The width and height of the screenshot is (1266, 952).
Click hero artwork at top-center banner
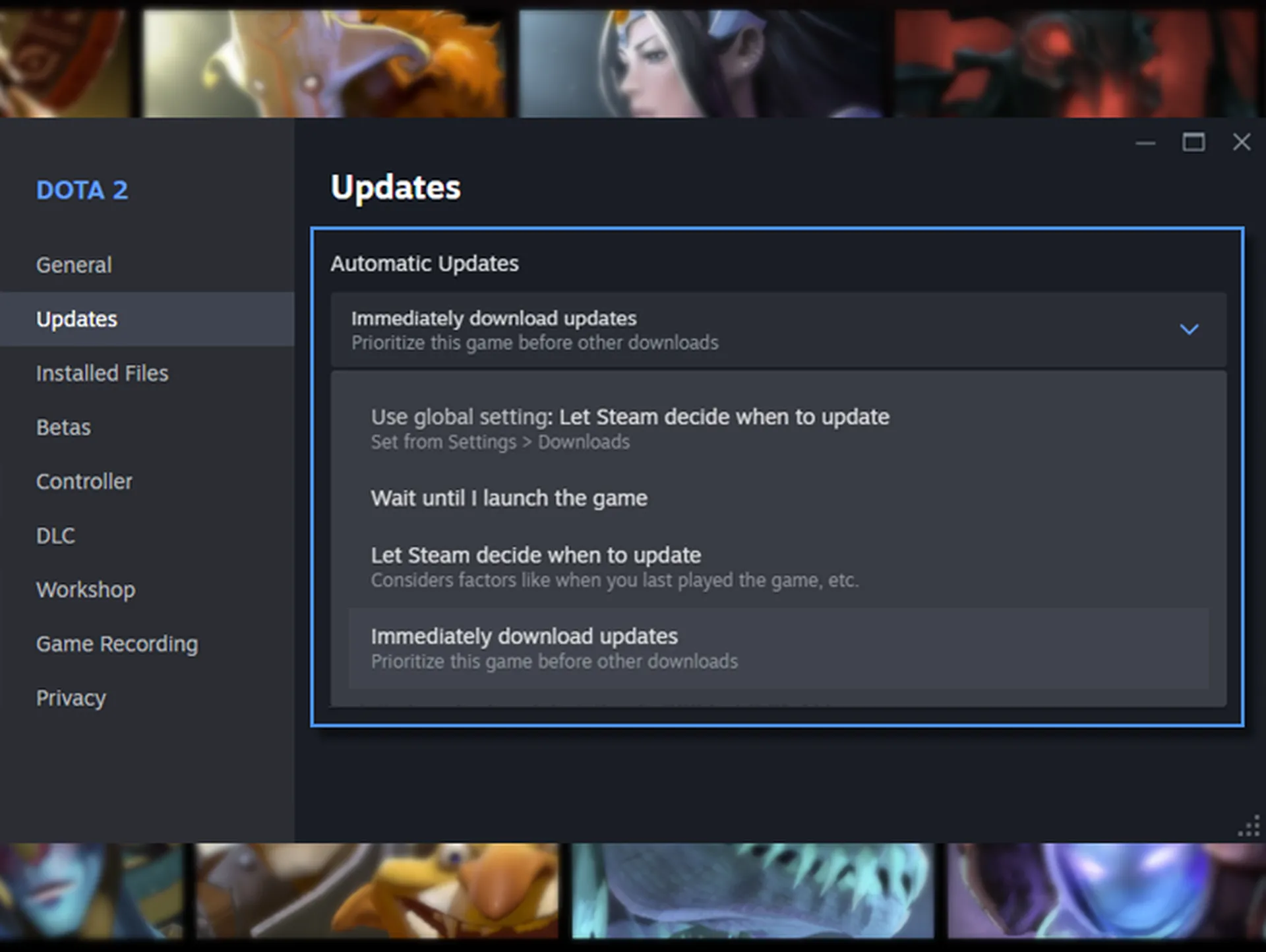(x=633, y=60)
